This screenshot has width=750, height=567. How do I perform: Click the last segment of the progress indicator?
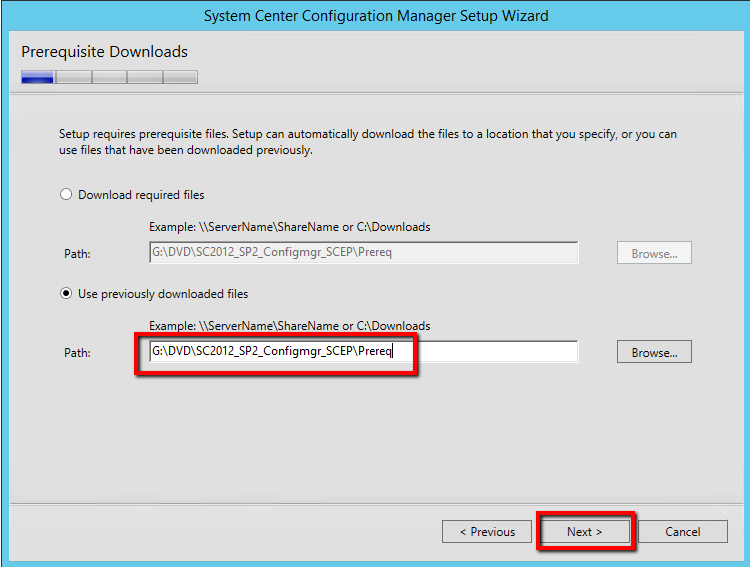coord(180,77)
